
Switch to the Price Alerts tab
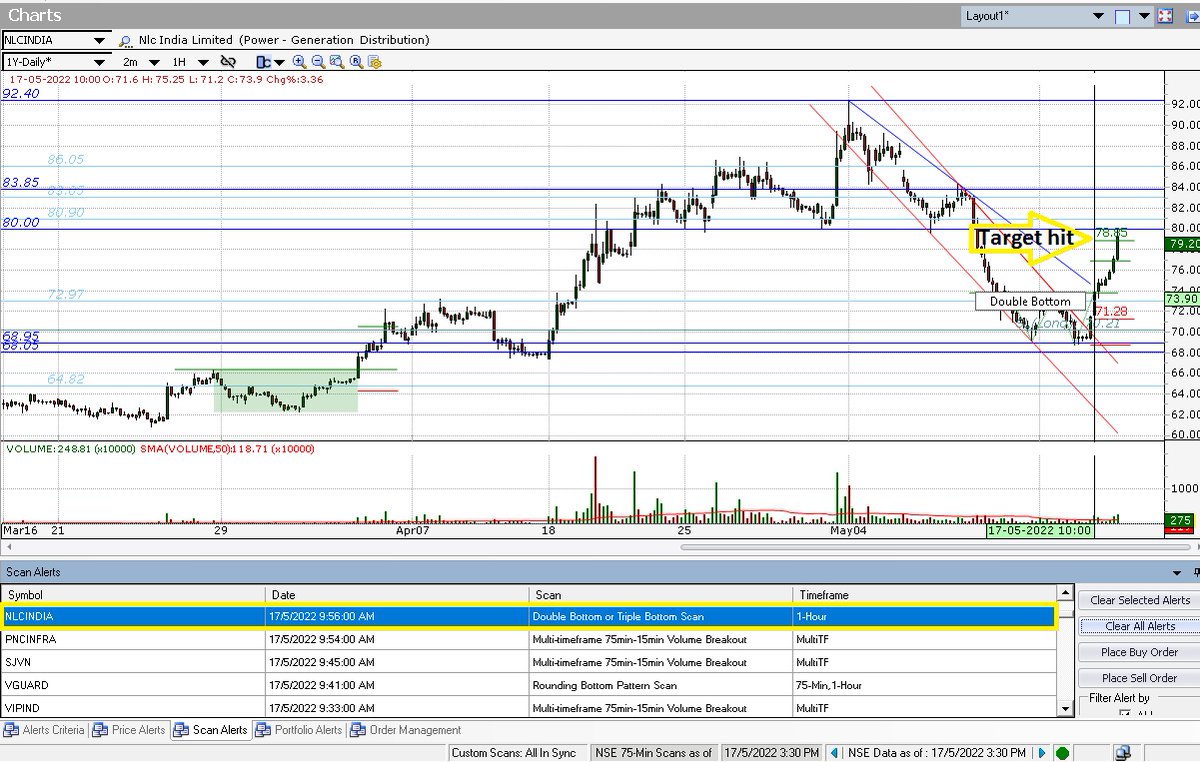coord(129,730)
